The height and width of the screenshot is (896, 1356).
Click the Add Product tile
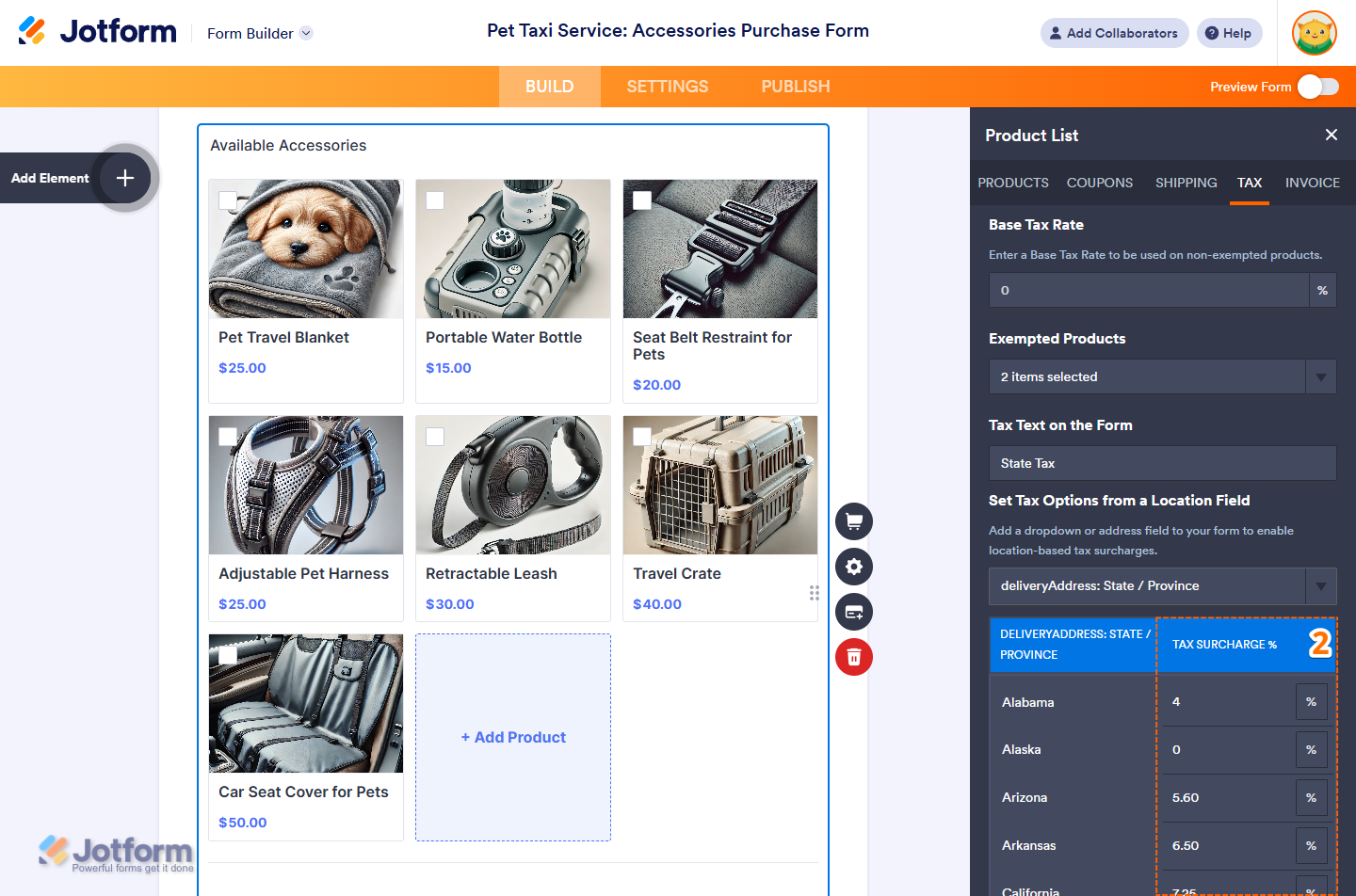(x=513, y=737)
